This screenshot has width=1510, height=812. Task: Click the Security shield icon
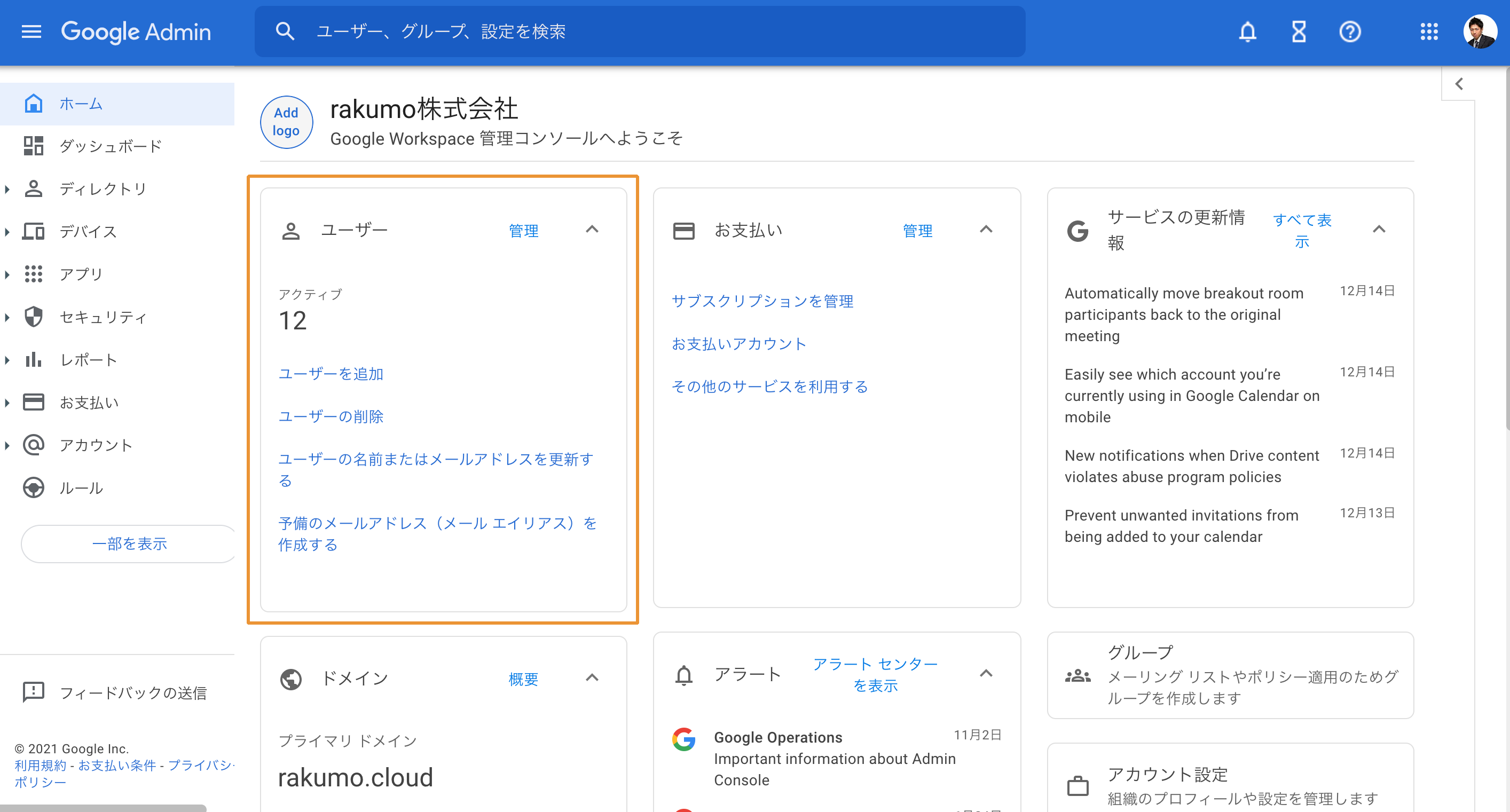[x=34, y=317]
